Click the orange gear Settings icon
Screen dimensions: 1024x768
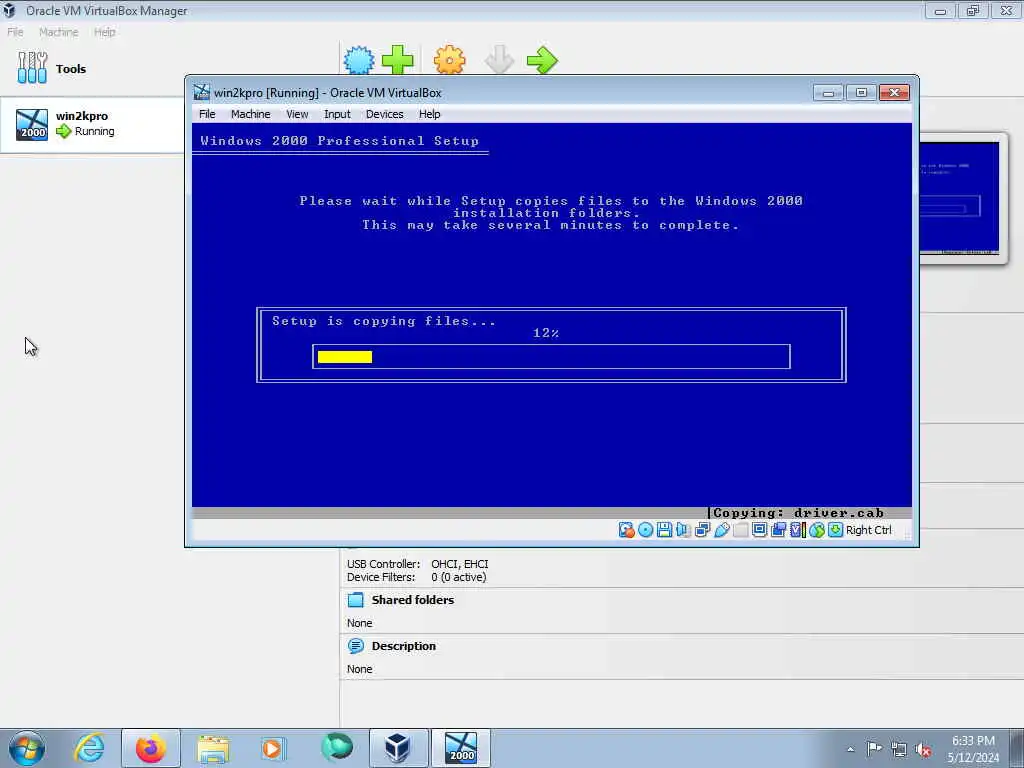pos(449,60)
